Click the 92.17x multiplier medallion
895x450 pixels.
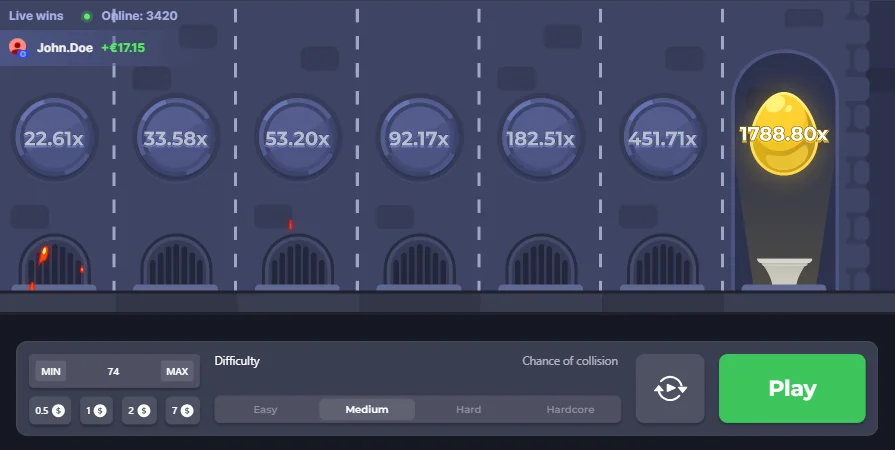coord(419,138)
